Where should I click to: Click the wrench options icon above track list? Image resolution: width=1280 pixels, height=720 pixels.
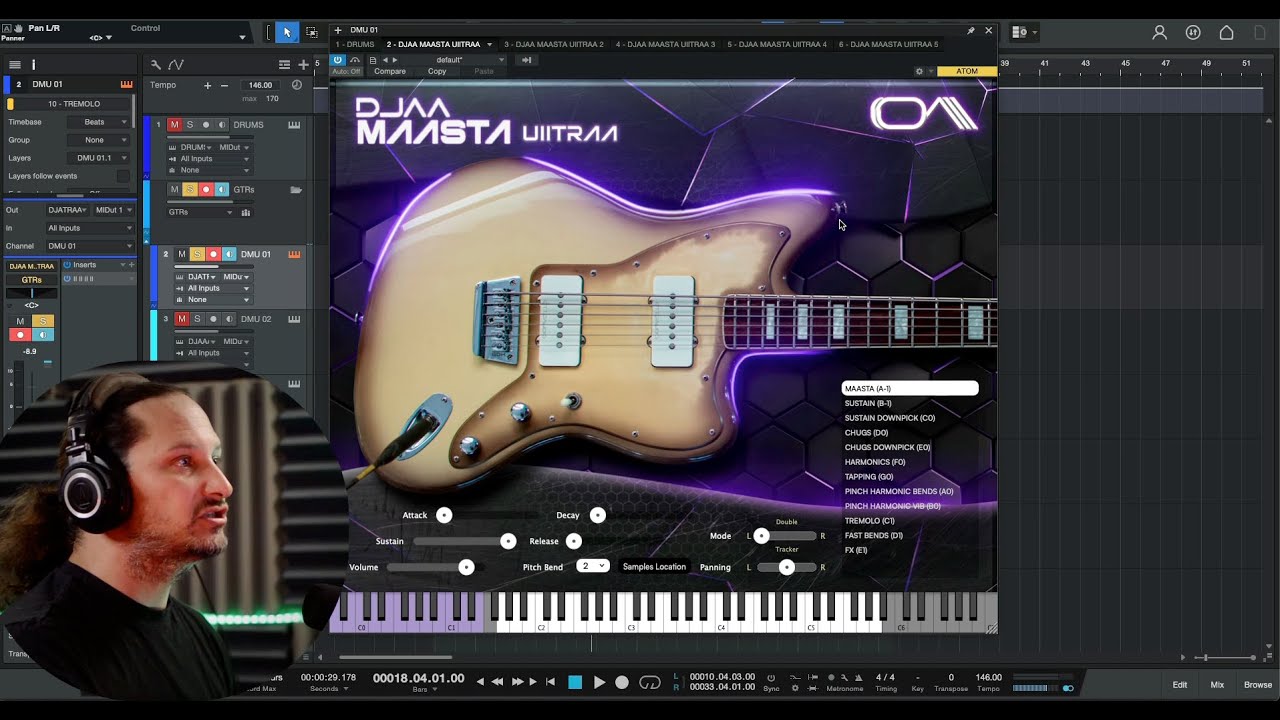(156, 64)
